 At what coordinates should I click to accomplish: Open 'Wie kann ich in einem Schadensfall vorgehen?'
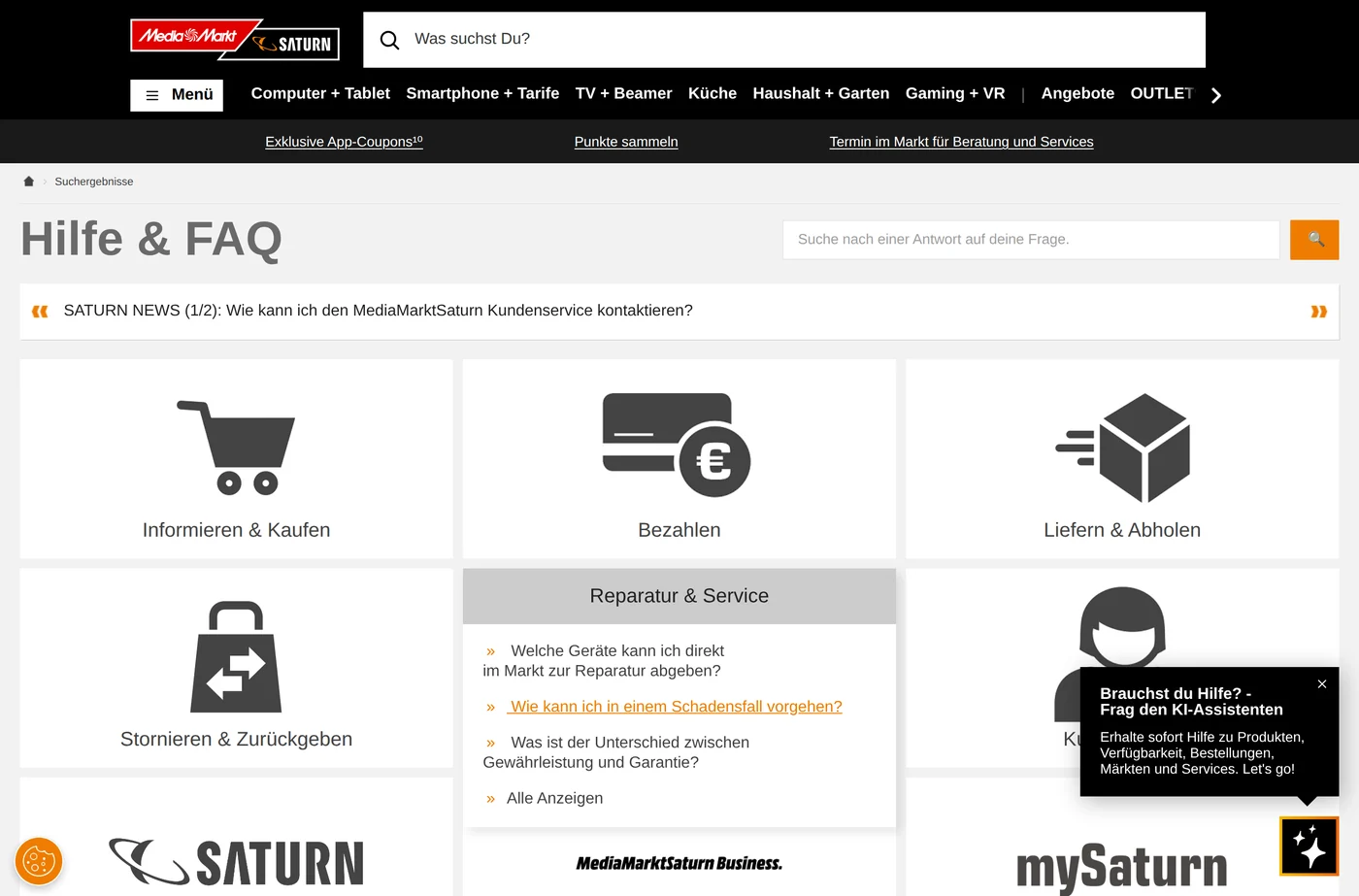pos(677,707)
